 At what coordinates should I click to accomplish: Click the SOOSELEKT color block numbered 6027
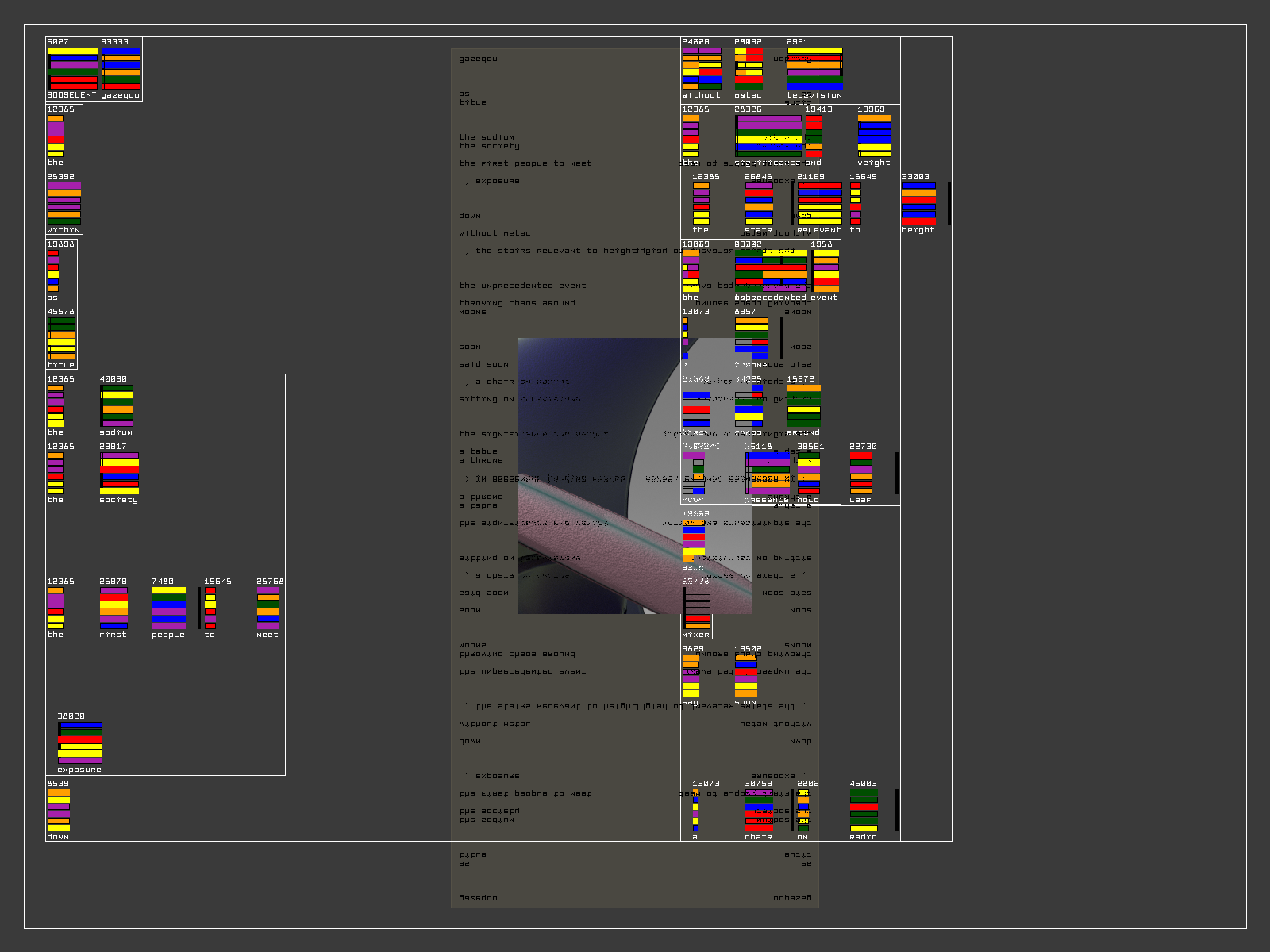(72, 69)
